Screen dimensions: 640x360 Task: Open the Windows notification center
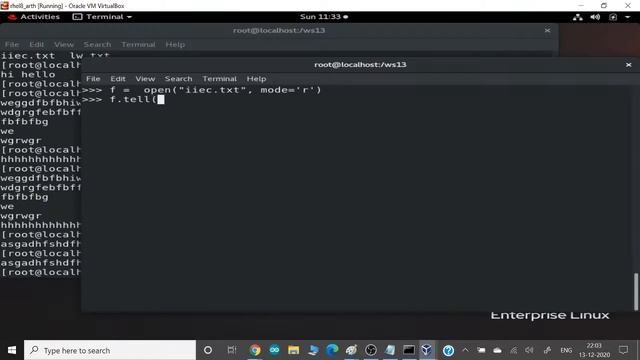click(x=624, y=350)
